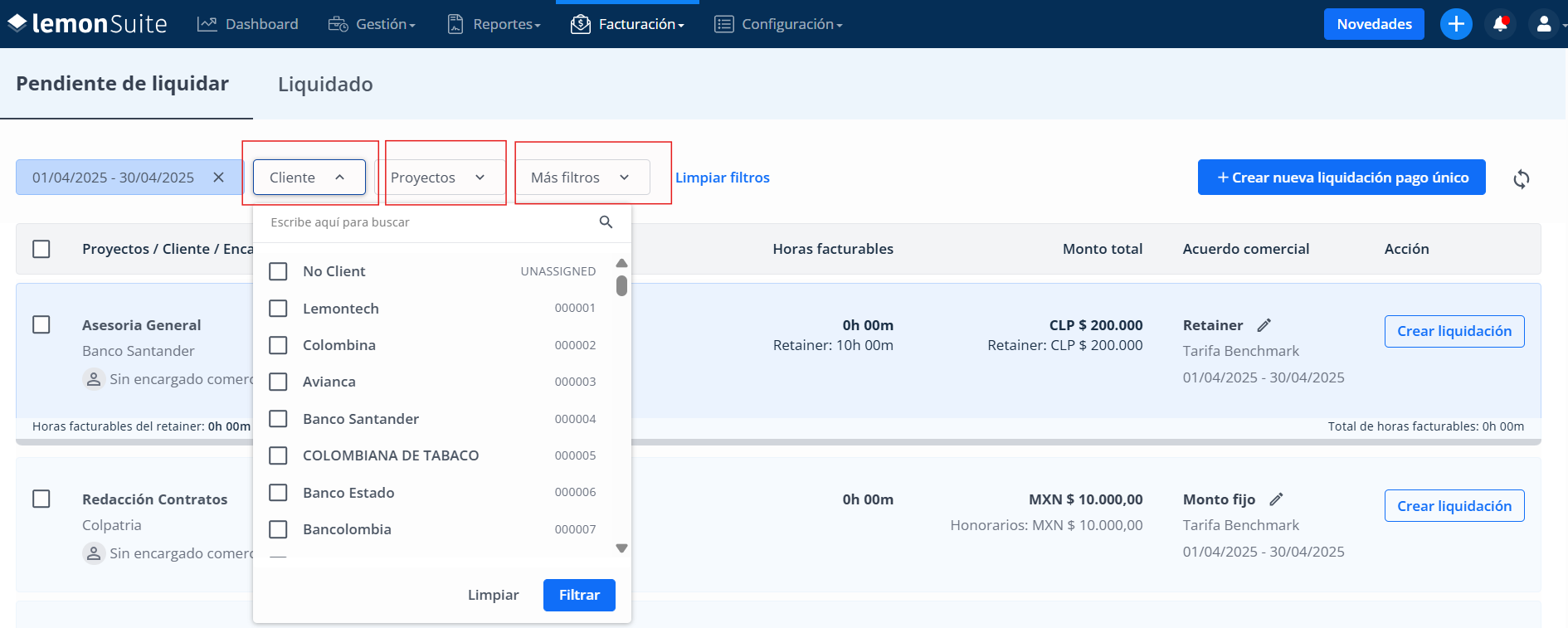
Task: Click the Horas facturables column header
Action: [833, 249]
